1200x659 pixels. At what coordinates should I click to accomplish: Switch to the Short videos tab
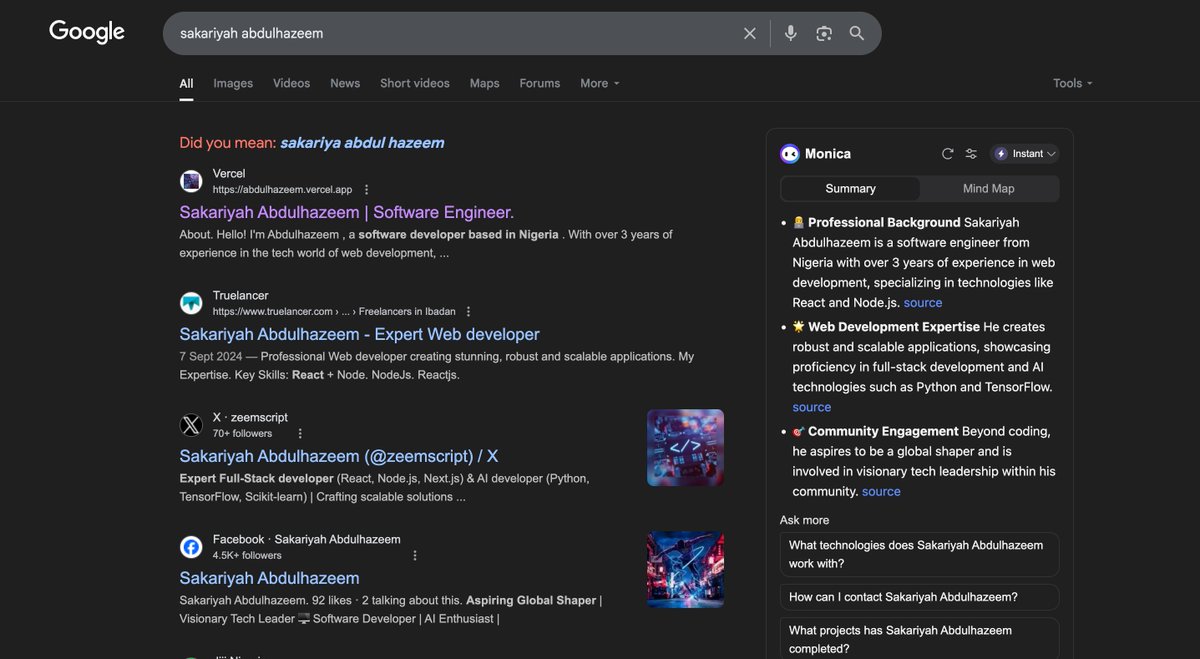415,83
